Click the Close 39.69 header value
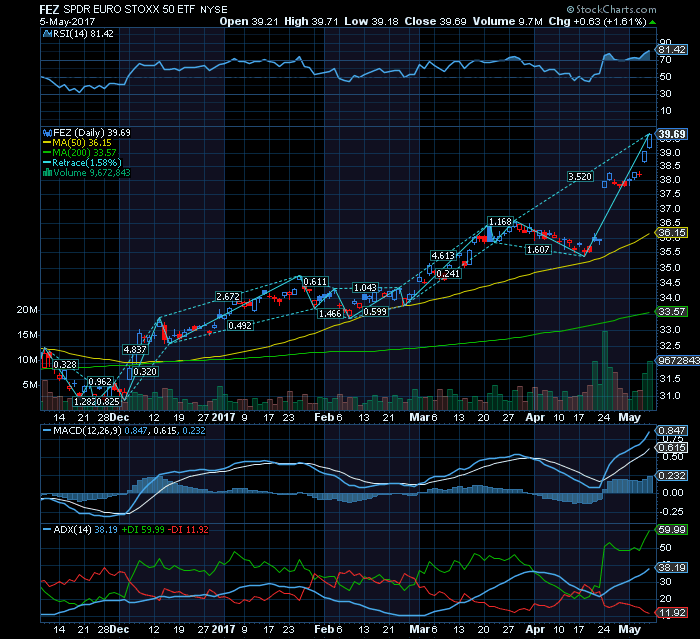This screenshot has width=700, height=639. coord(435,21)
